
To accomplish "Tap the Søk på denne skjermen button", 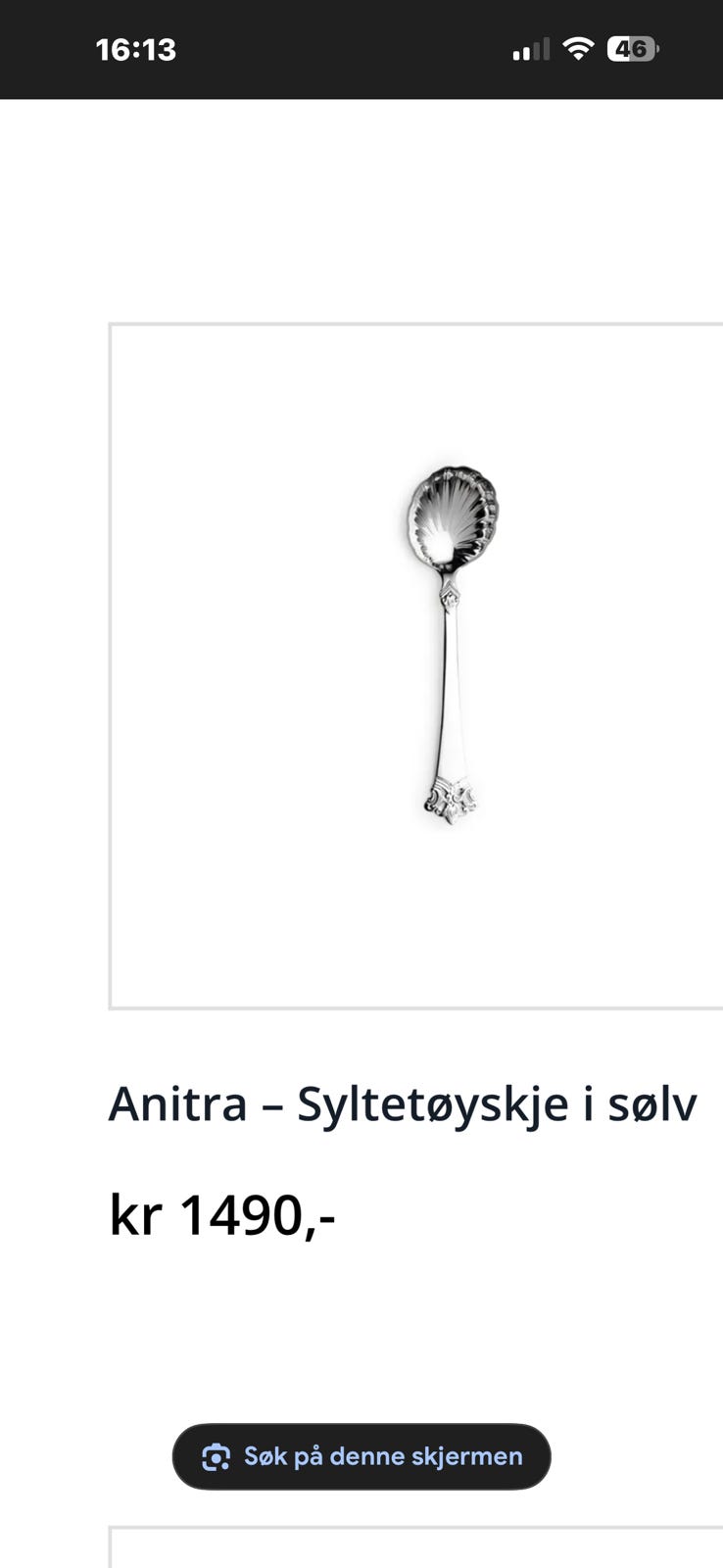I will pos(361,1457).
